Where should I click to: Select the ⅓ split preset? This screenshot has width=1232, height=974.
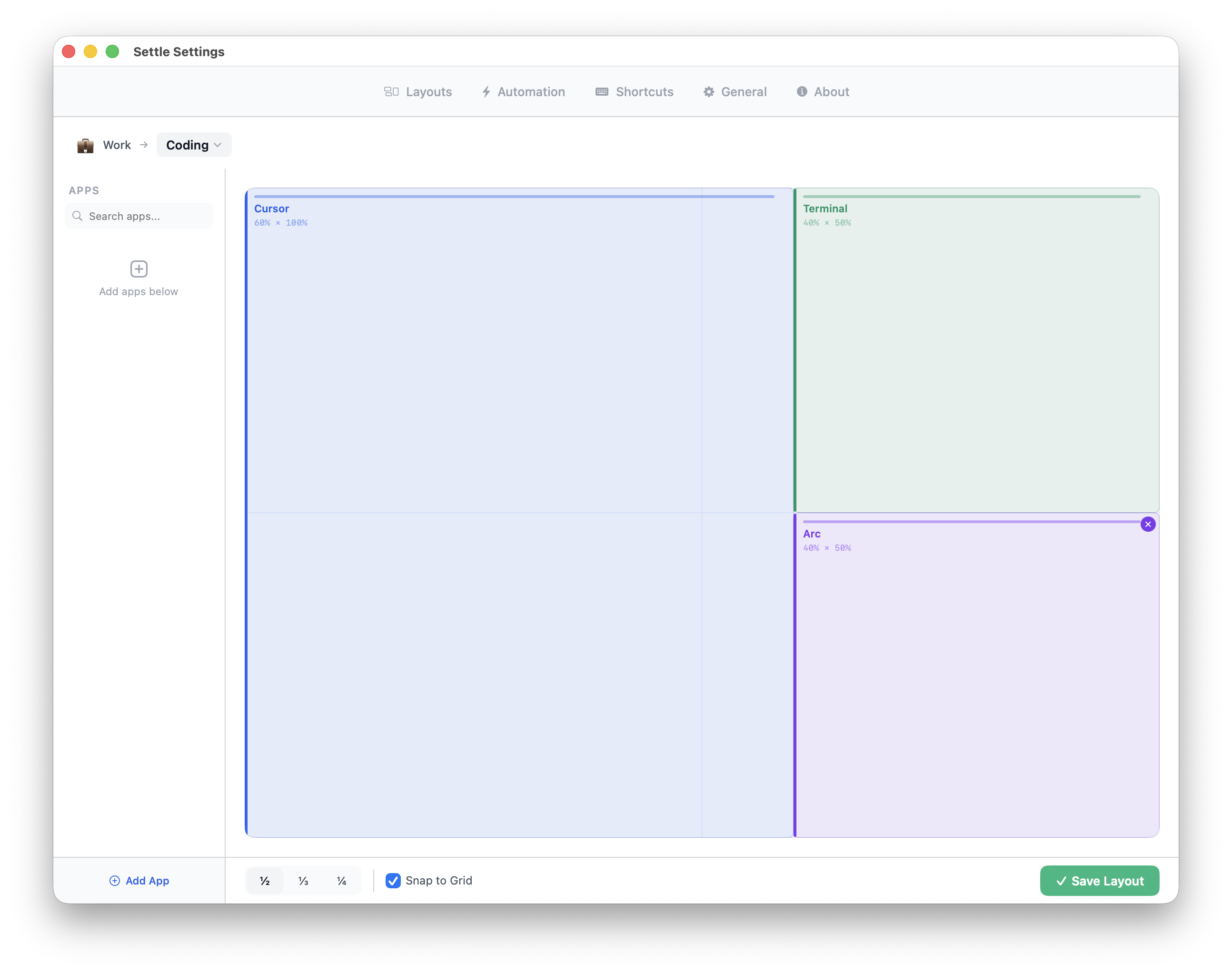coord(303,881)
